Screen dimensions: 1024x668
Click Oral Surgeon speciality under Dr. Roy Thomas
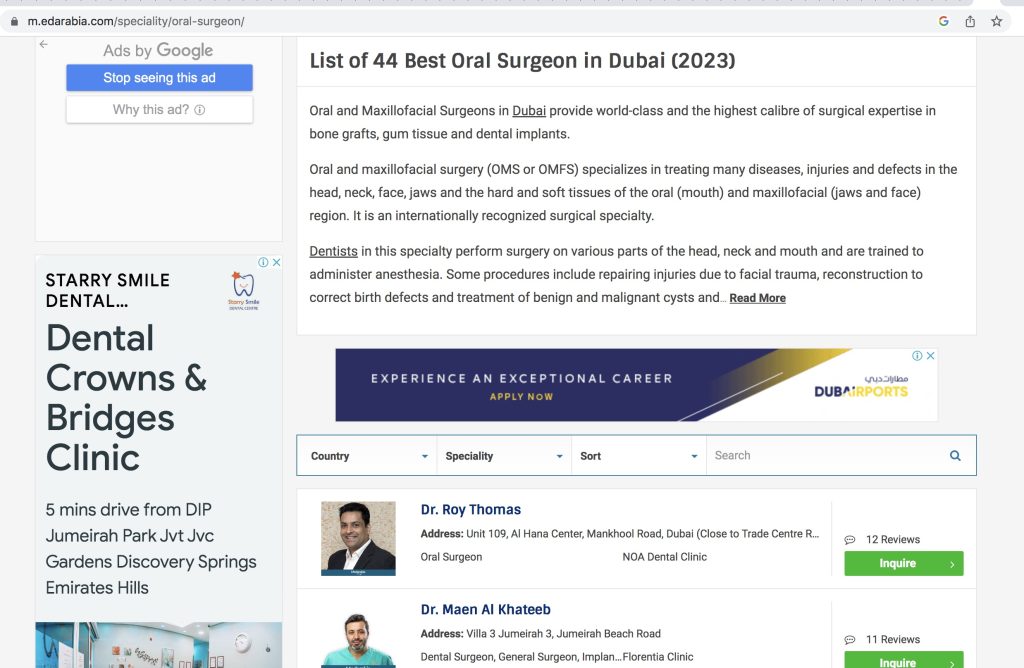click(451, 557)
